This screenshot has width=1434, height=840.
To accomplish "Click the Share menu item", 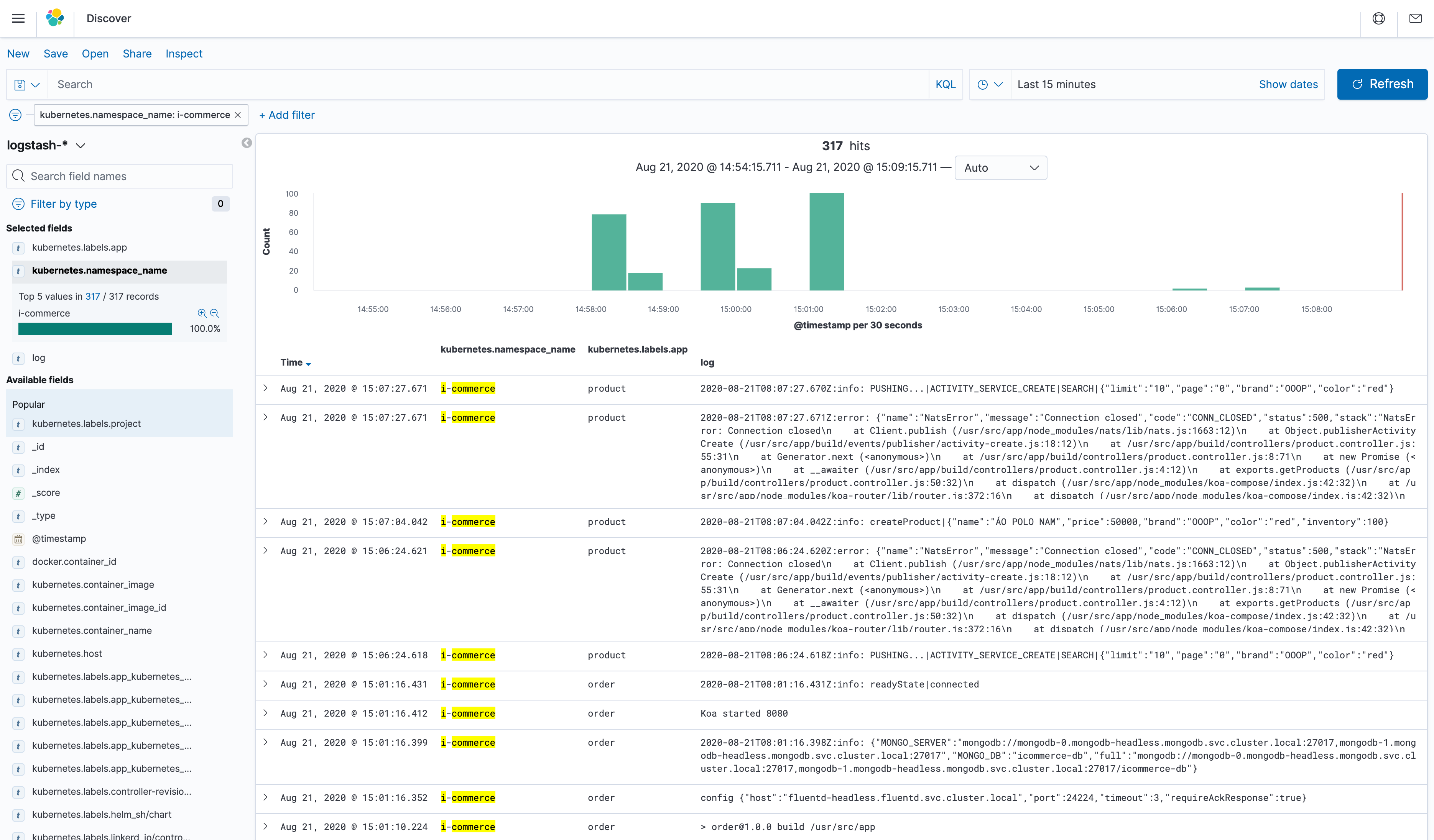I will 137,54.
